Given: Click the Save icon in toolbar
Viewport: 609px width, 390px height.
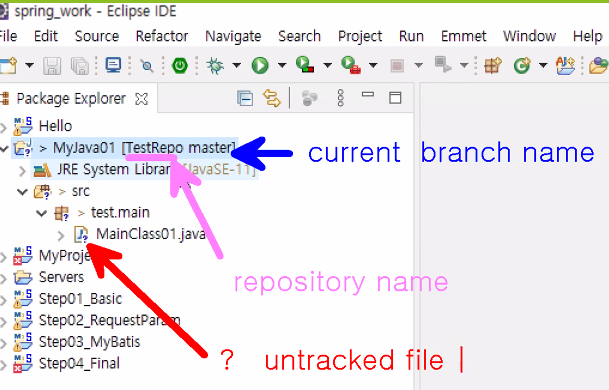Looking at the screenshot, I should pos(52,65).
